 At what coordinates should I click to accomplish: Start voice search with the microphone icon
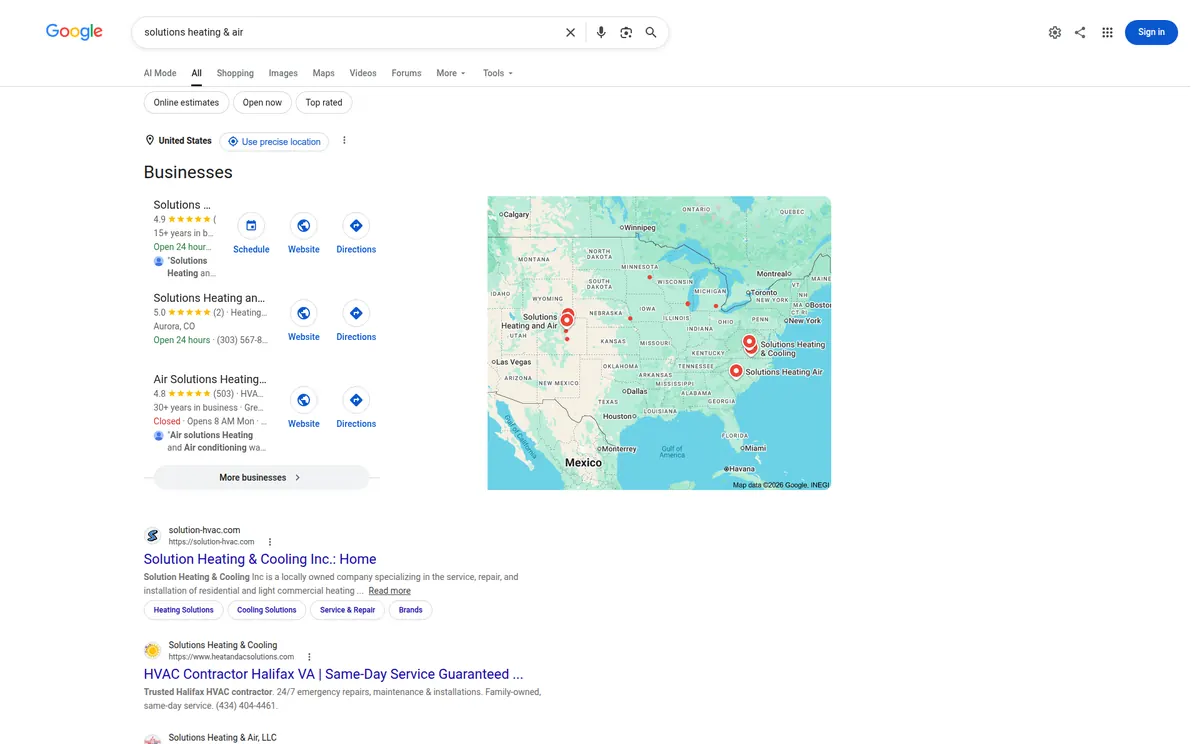click(x=601, y=32)
